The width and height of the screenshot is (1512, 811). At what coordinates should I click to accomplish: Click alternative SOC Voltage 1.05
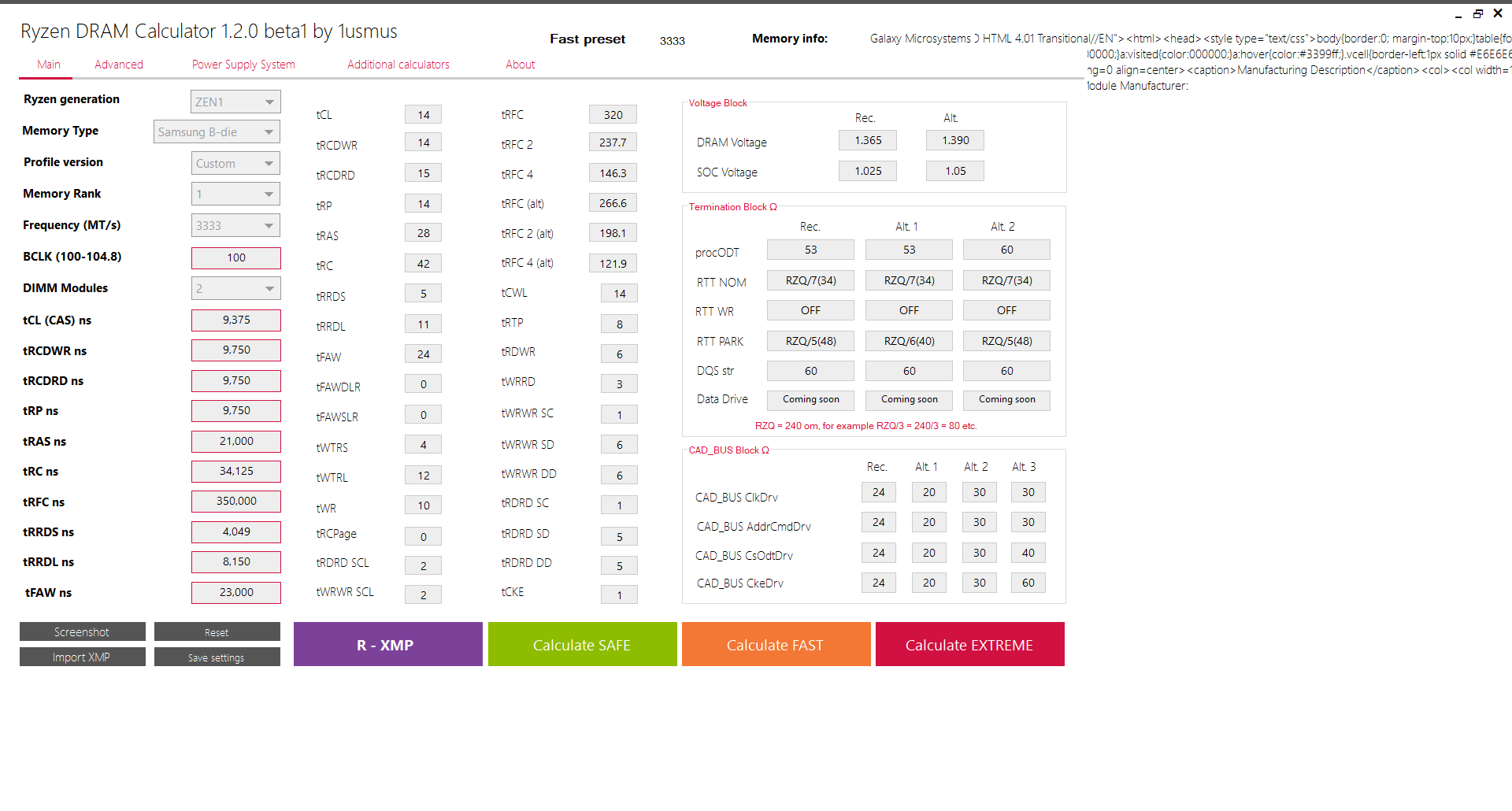tap(955, 171)
